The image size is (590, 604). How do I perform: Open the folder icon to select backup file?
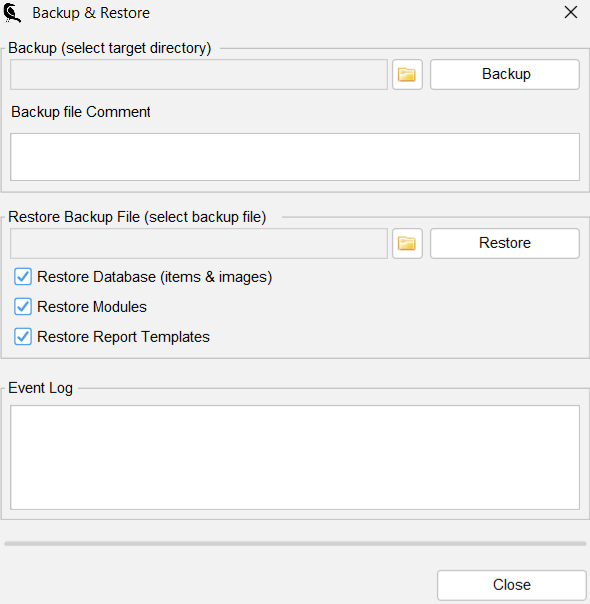tap(407, 243)
